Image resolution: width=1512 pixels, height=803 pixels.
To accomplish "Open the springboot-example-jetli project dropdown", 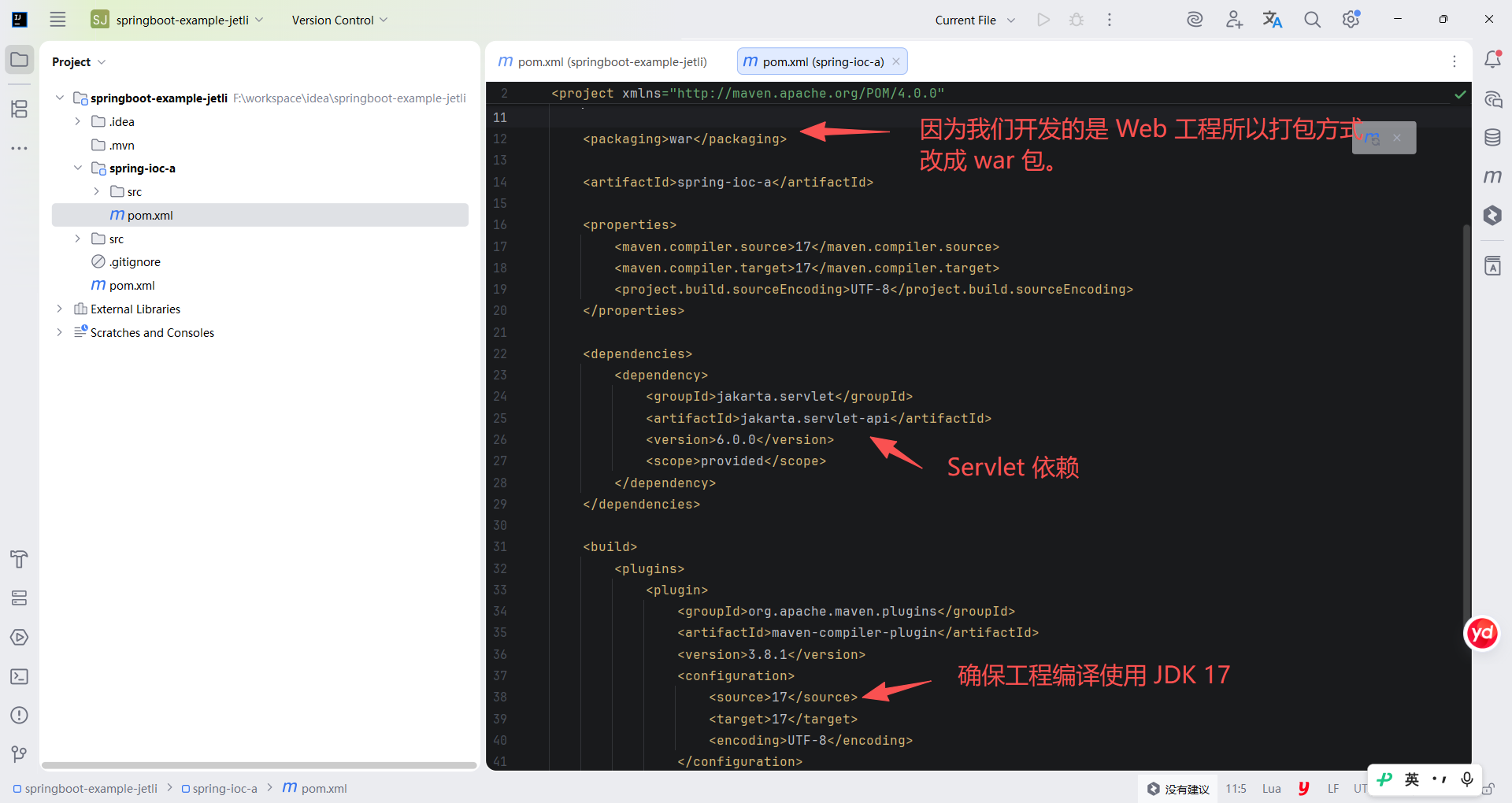I will click(x=178, y=20).
